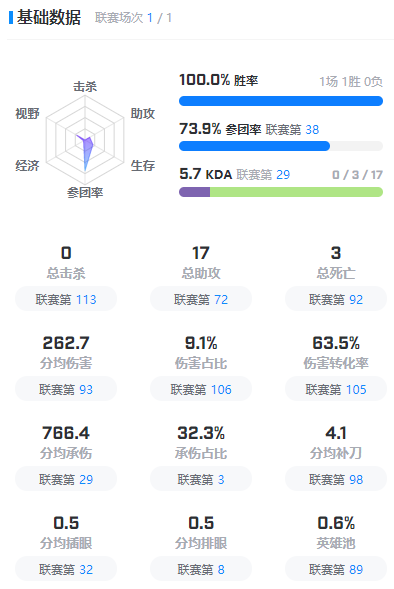Click the 联赛第 106 badge under 伤害占比

tap(201, 390)
